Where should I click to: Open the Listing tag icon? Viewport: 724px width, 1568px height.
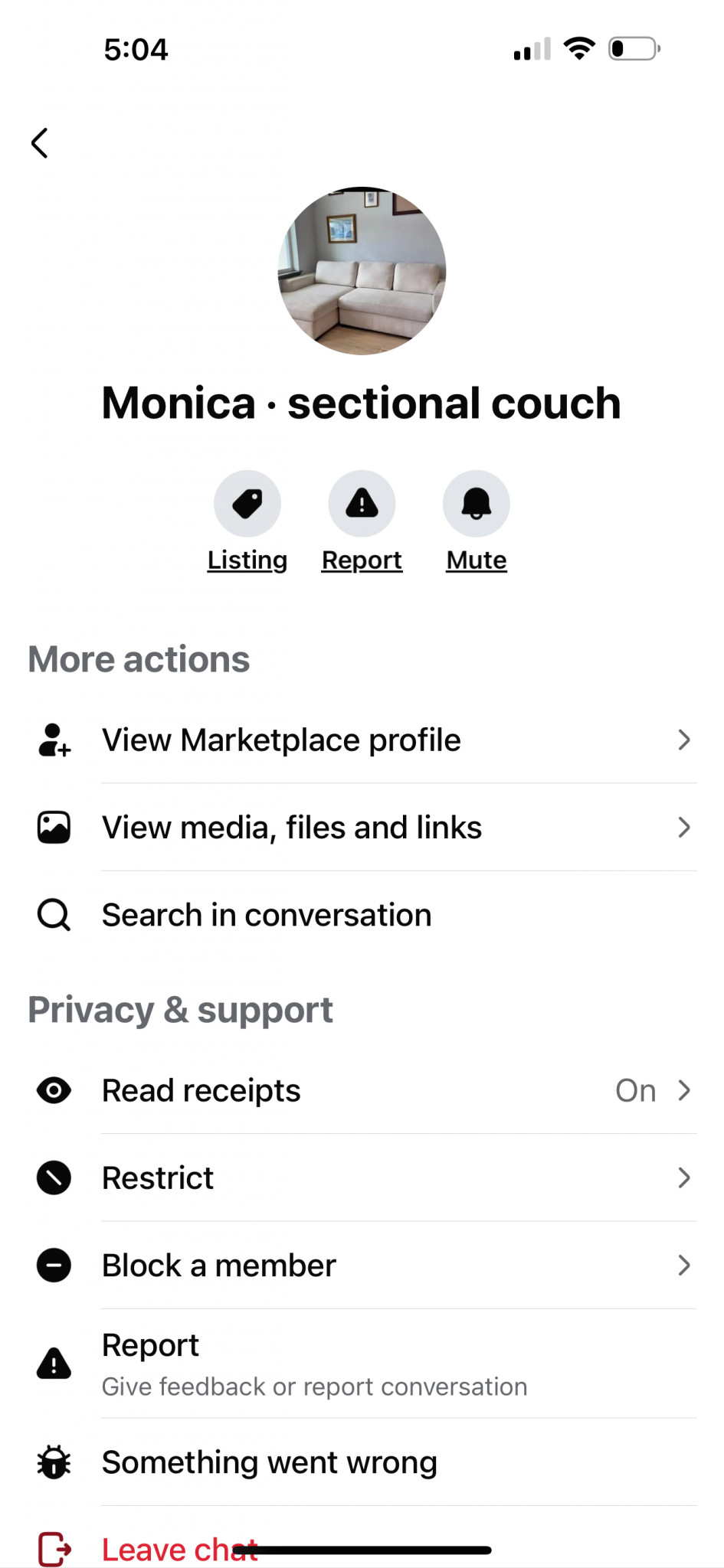(x=247, y=504)
